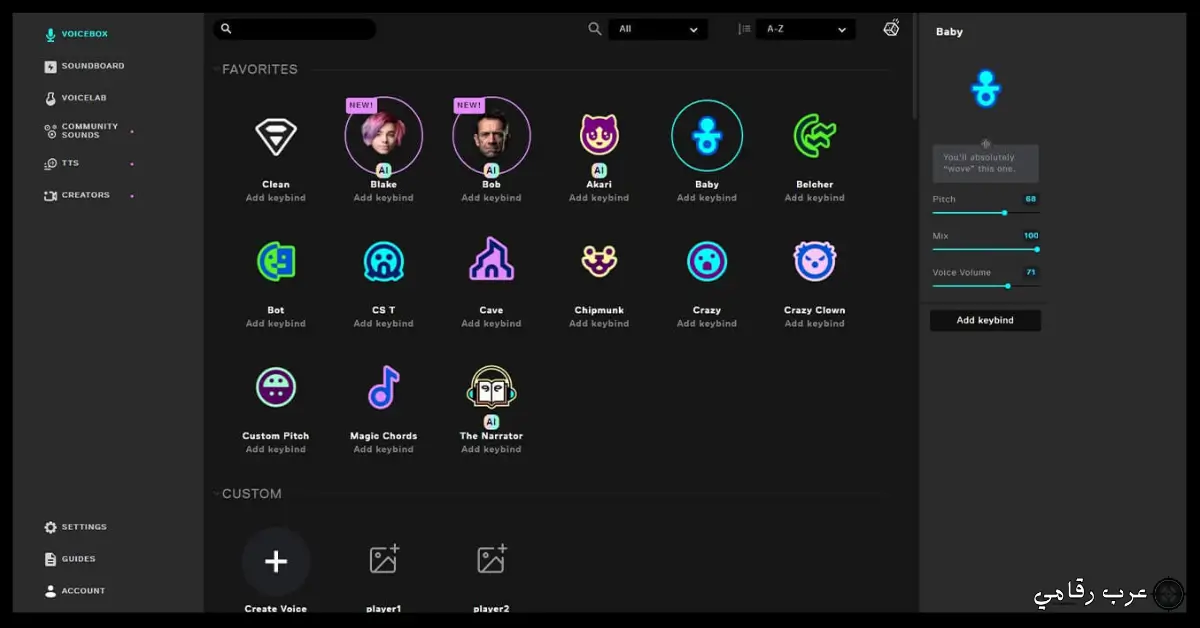1200x628 pixels.
Task: Select the Chipmunk voice icon
Action: pos(599,261)
